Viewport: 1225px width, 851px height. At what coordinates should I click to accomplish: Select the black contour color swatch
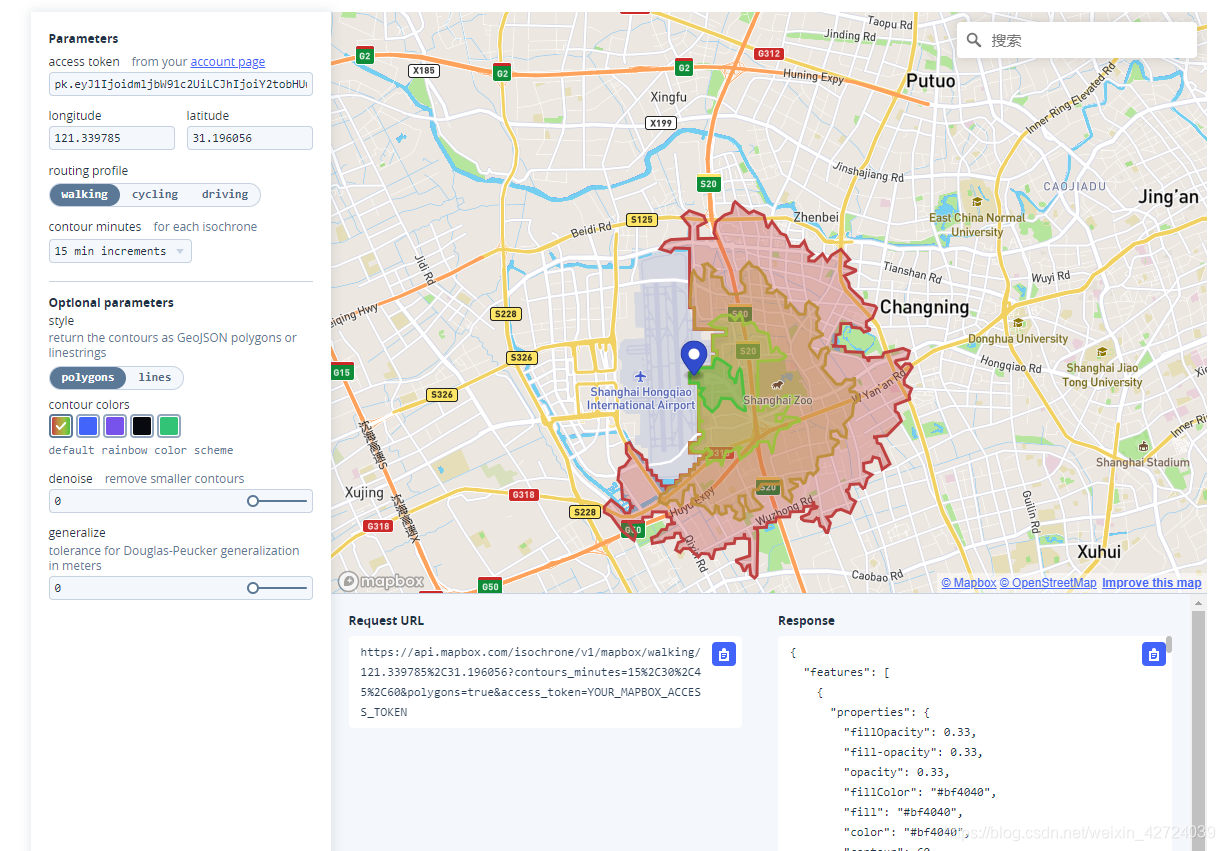click(142, 426)
